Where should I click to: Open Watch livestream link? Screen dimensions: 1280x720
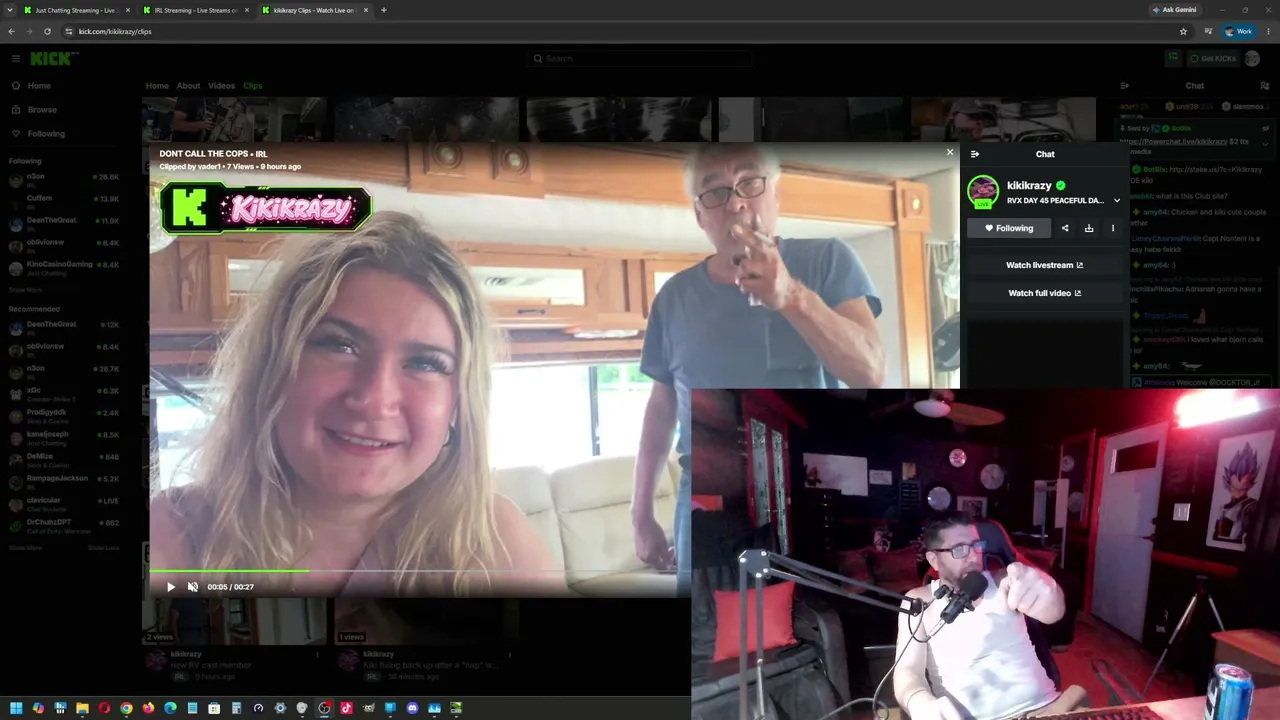point(1045,265)
